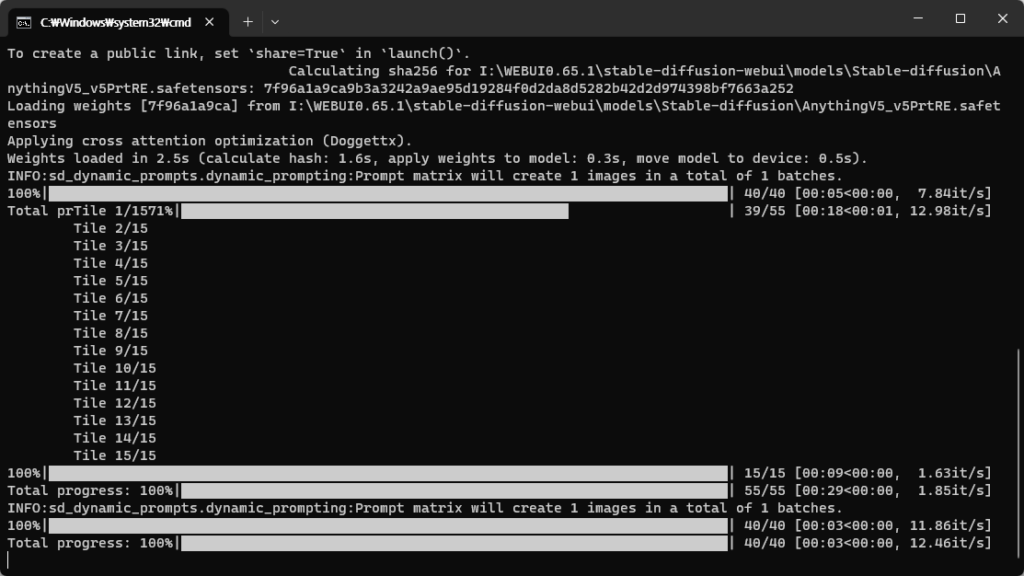Click the sha256 hash string '7f96a1a9ca9b3a...'
Screen dimensions: 1024x576
click(x=528, y=89)
